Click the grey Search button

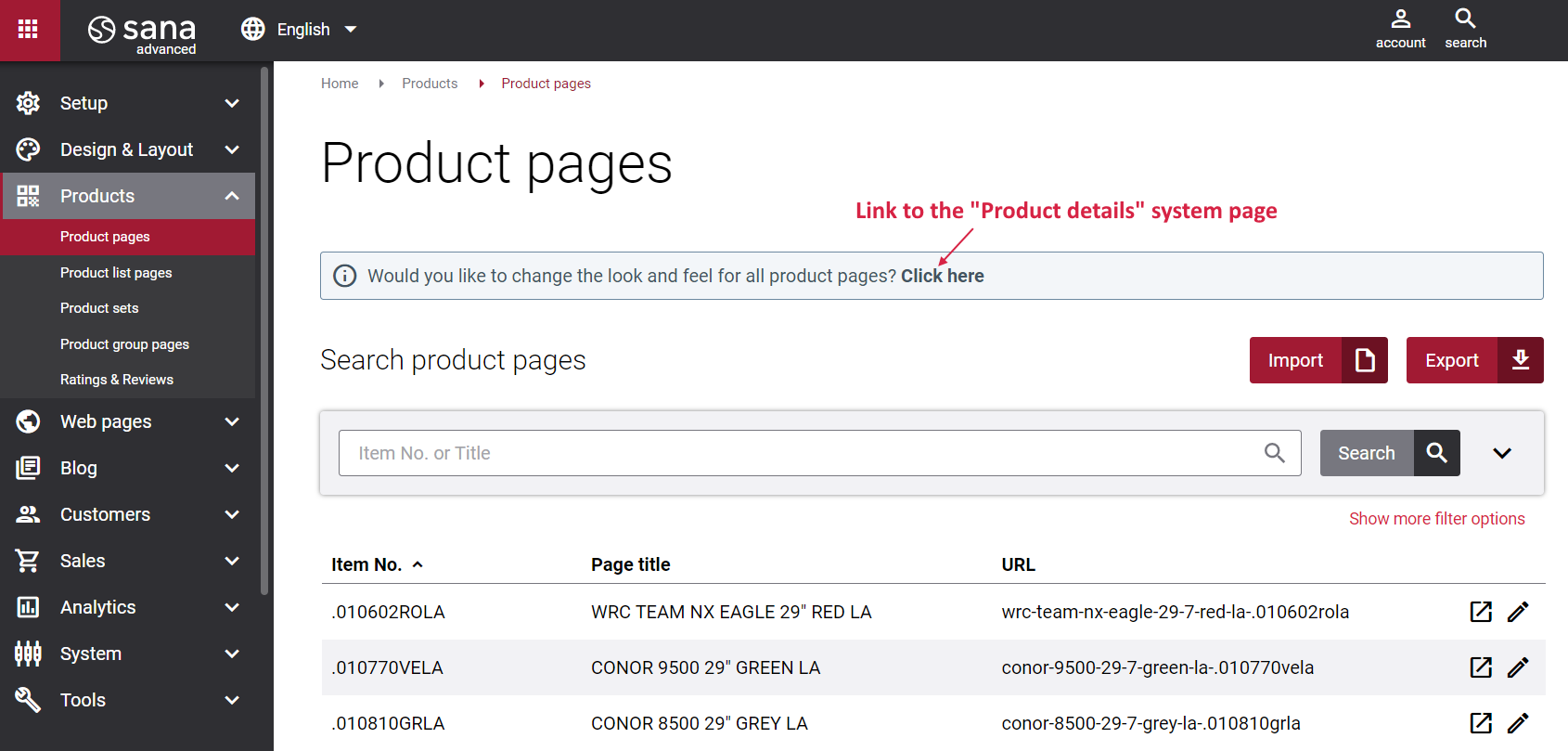(1390, 453)
